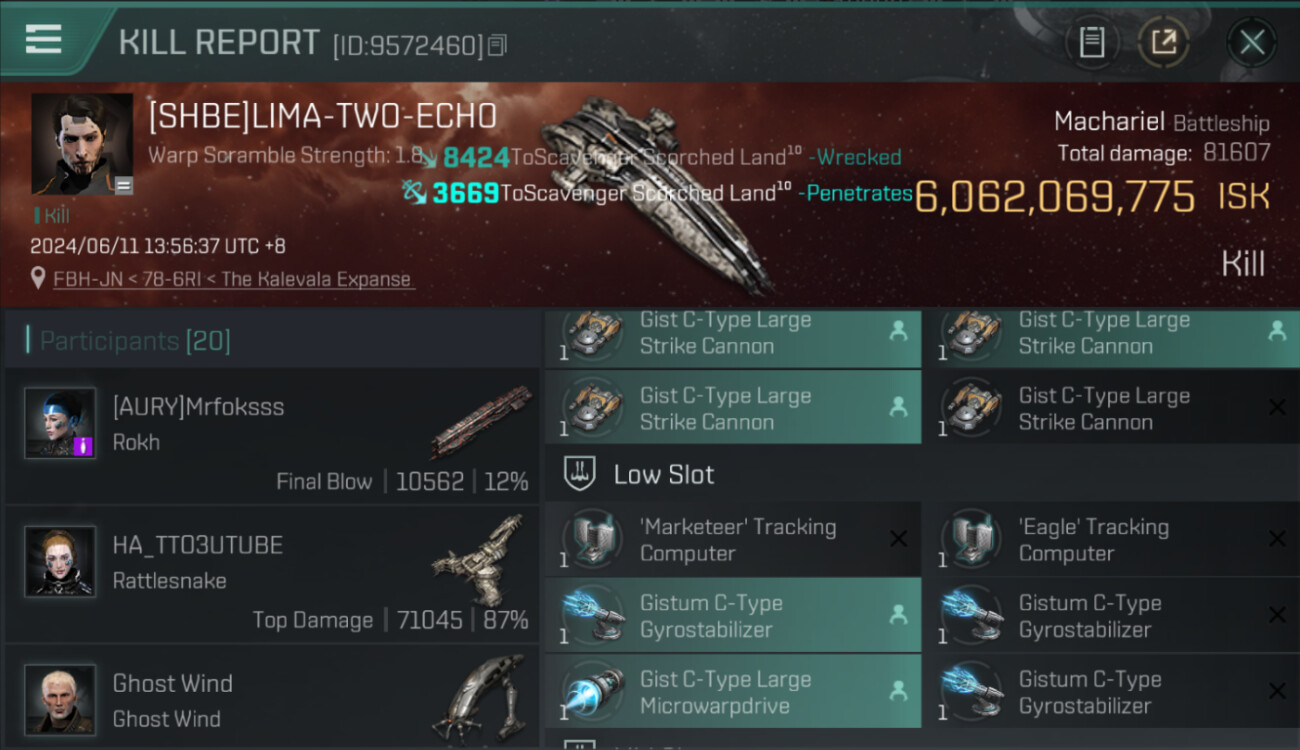Tap the Rattlesnake ship icon
Image resolution: width=1300 pixels, height=750 pixels.
[x=482, y=559]
